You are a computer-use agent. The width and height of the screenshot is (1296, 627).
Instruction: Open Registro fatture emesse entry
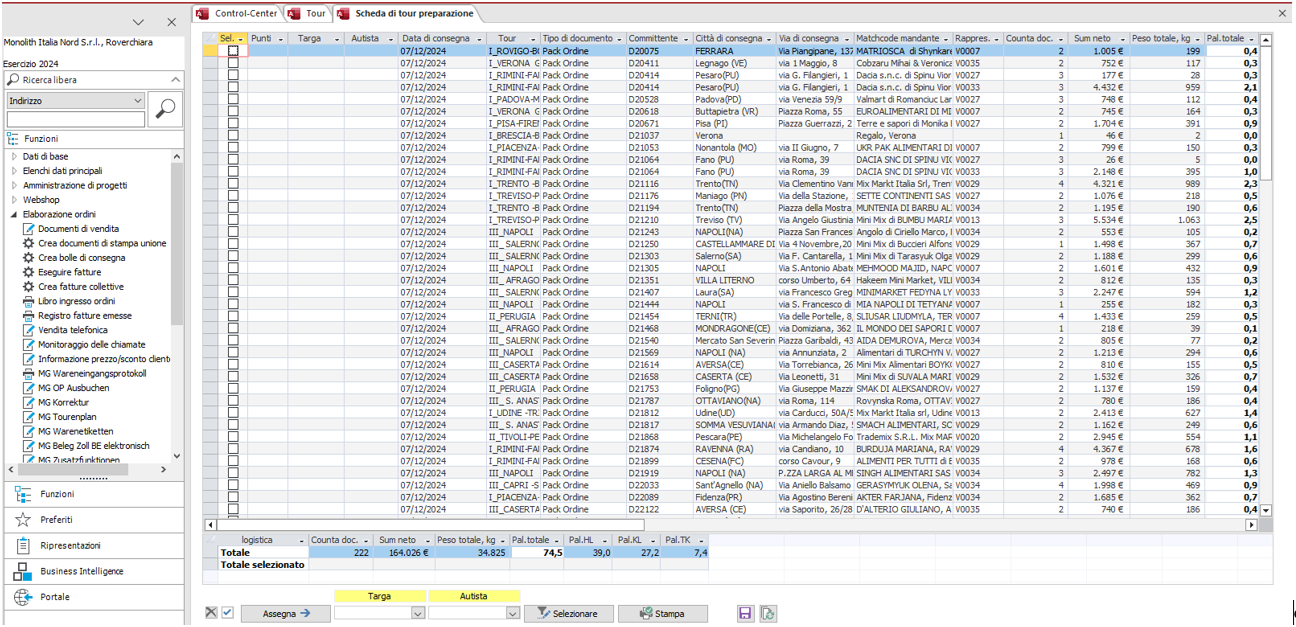coord(84,316)
